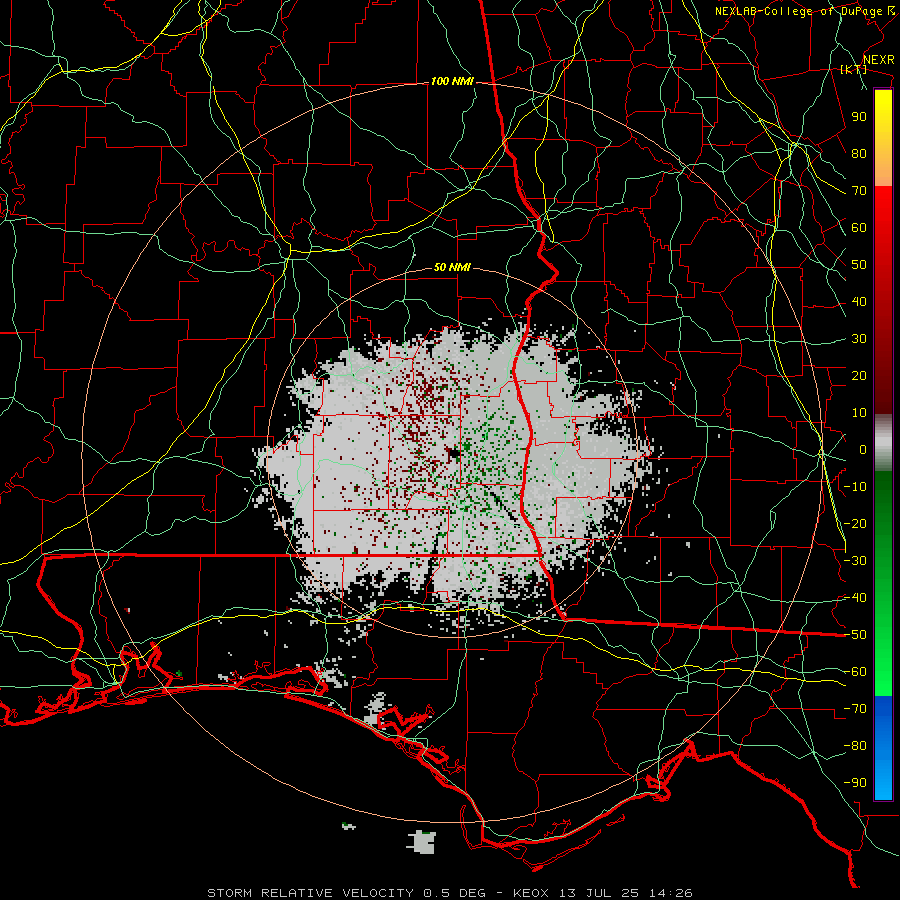Select the 10 value on velocity scale
This screenshot has height=900, width=900.
click(x=859, y=413)
